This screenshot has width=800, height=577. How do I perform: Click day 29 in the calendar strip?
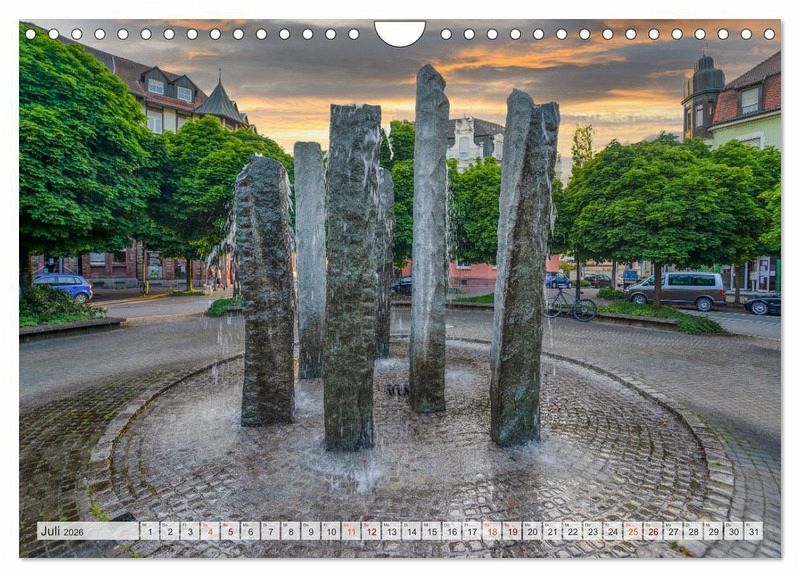click(x=713, y=531)
